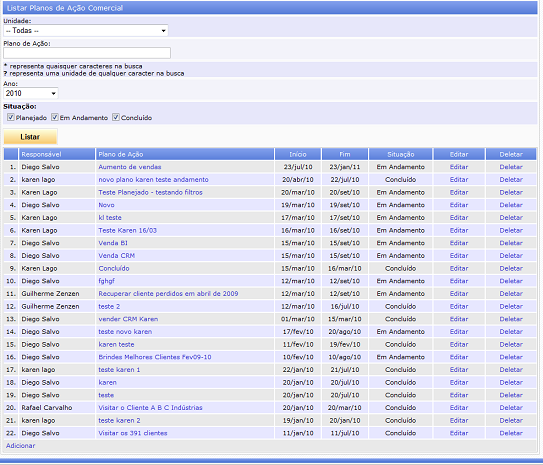
Task: Open Brindes Melhores Clientes Fev09-10 plan
Action: pyautogui.click(x=155, y=357)
